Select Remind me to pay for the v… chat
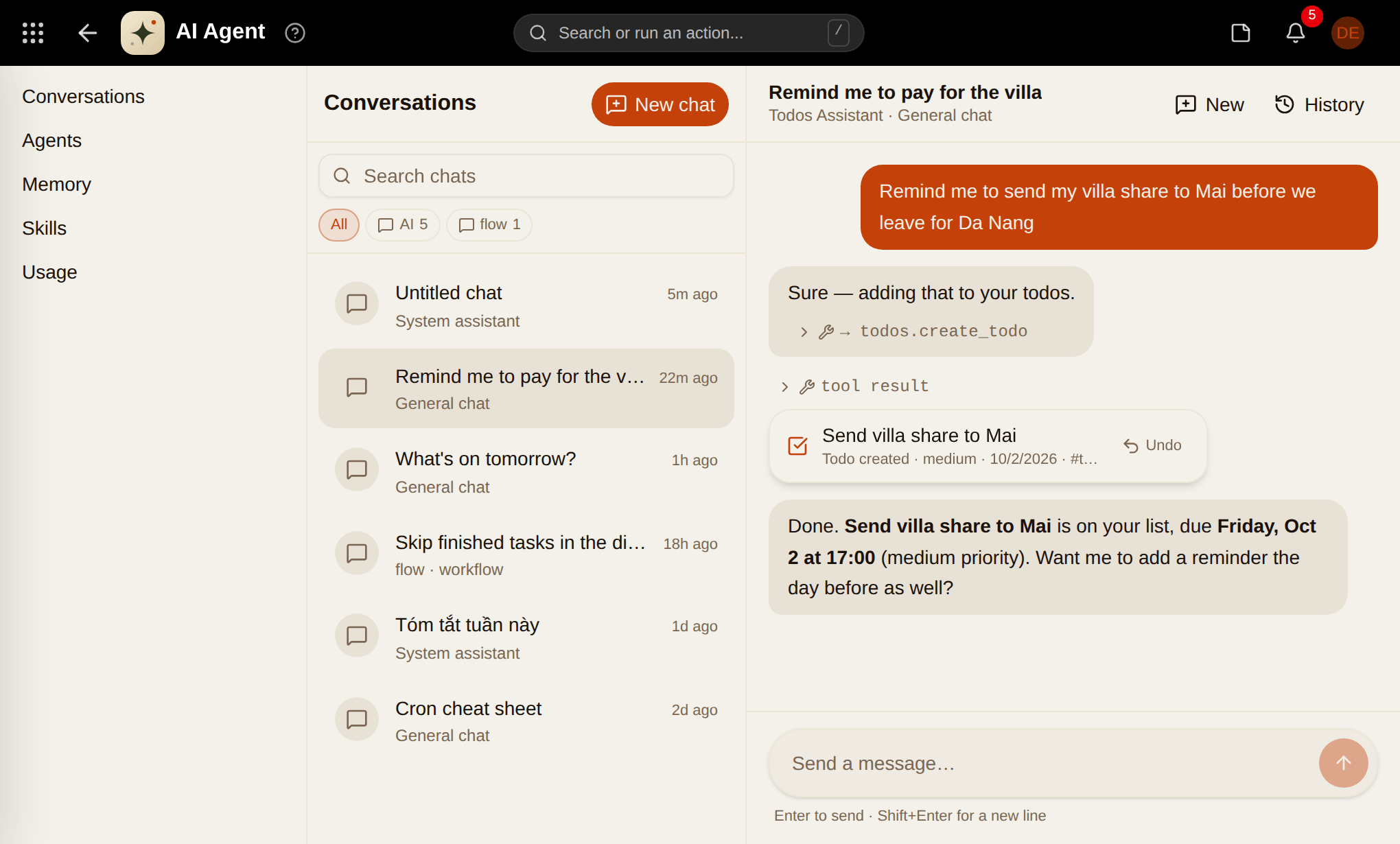Screen dimensions: 1400x844 point(526,388)
